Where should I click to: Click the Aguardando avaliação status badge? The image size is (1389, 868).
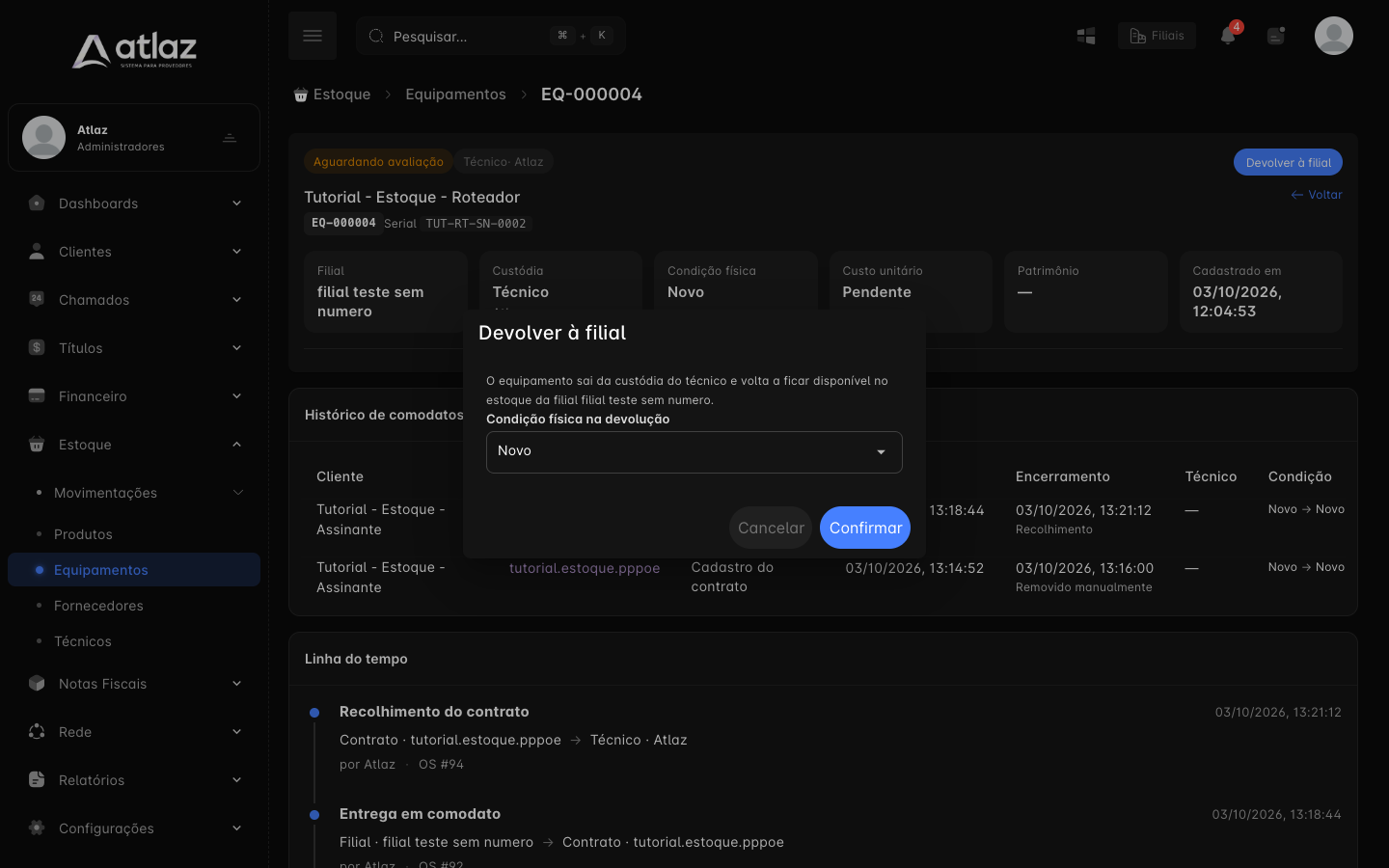click(378, 162)
